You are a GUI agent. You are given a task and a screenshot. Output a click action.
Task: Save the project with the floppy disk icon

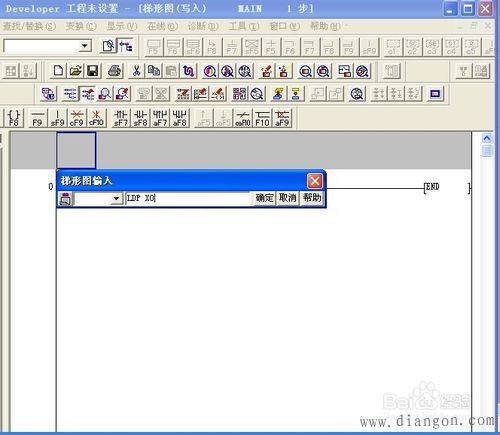pyautogui.click(x=93, y=71)
